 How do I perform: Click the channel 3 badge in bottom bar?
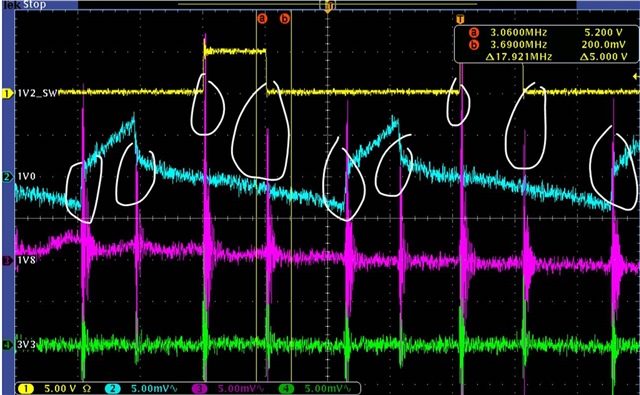pyautogui.click(x=202, y=388)
